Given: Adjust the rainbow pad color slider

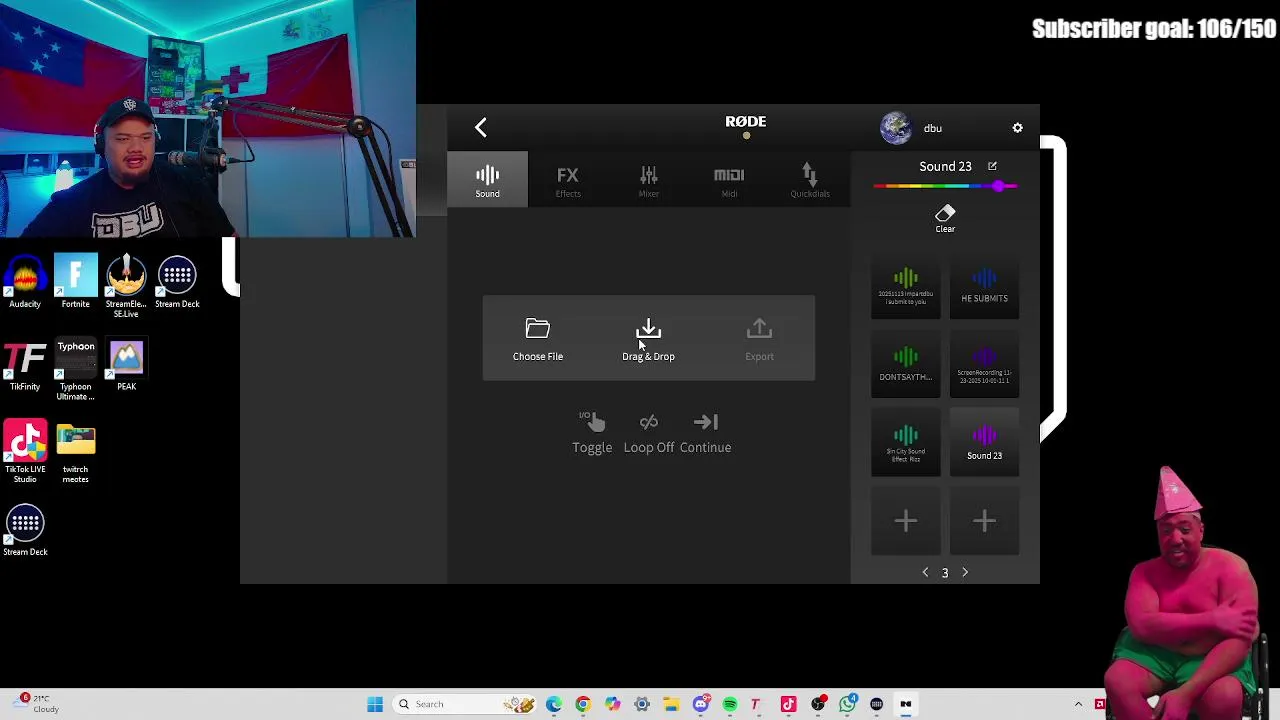Looking at the screenshot, I should (945, 186).
